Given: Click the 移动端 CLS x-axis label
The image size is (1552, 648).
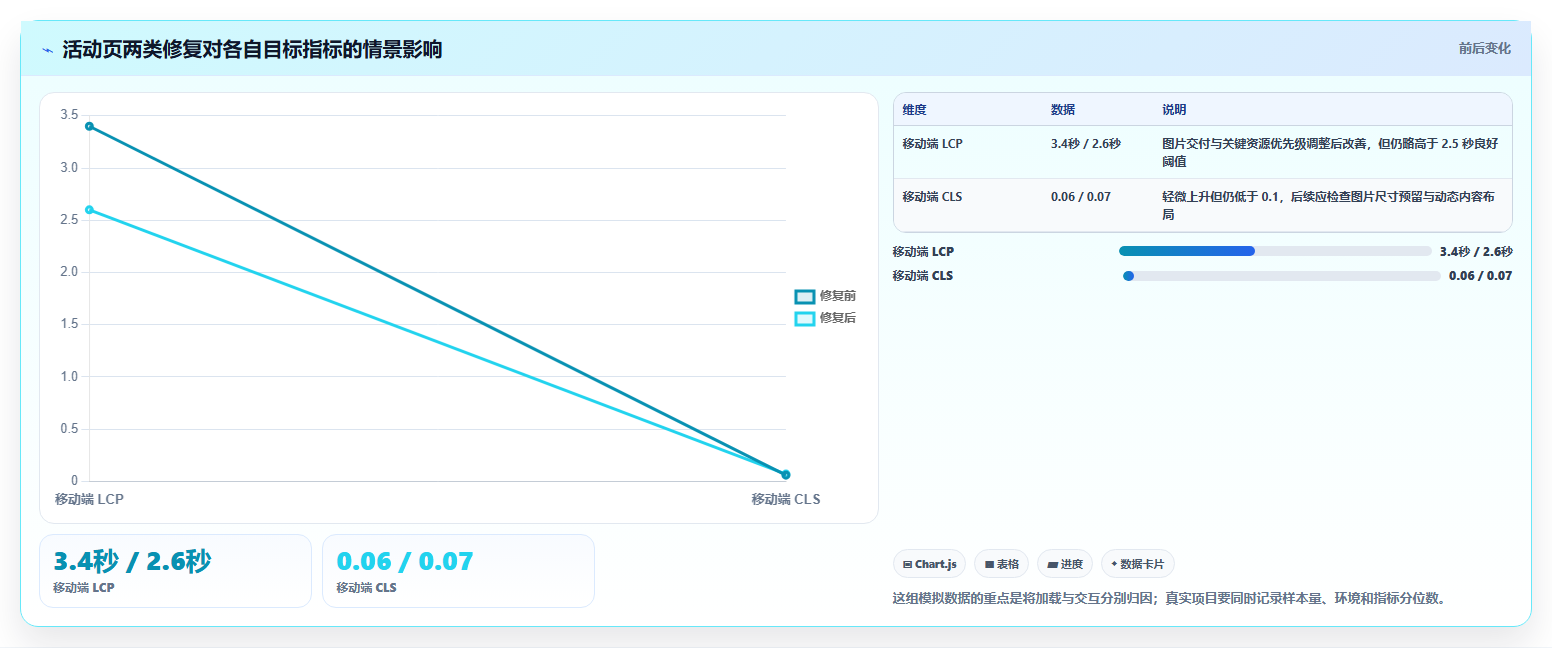Looking at the screenshot, I should click(786, 499).
